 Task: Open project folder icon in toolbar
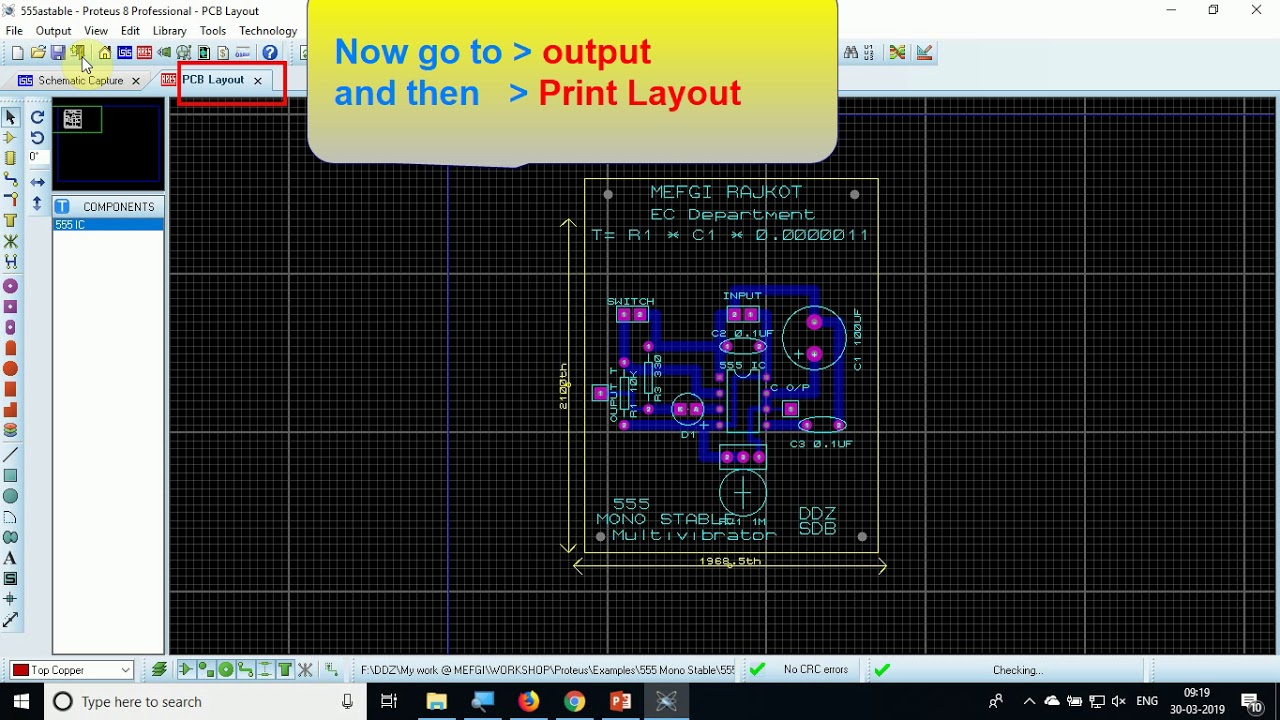click(38, 53)
